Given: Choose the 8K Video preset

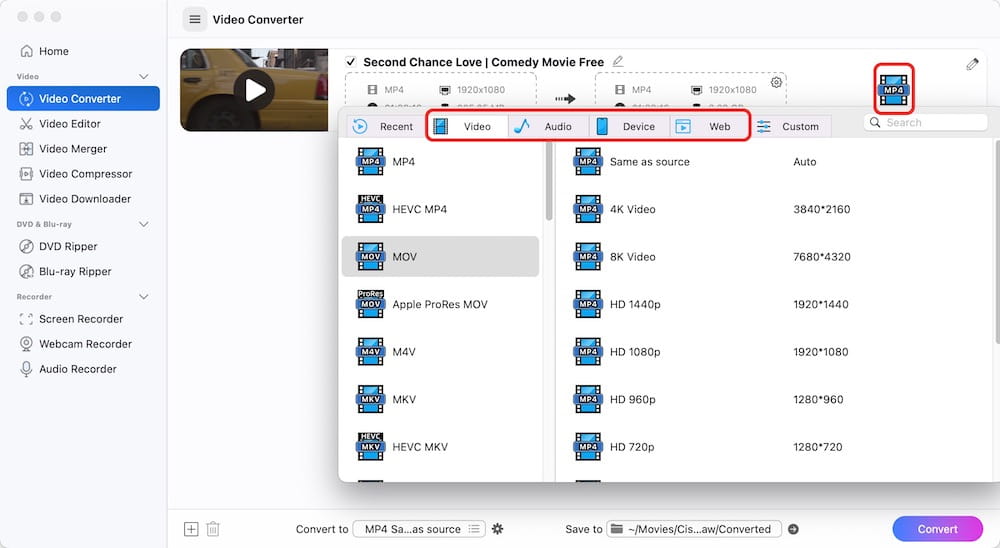Looking at the screenshot, I should pyautogui.click(x=775, y=256).
